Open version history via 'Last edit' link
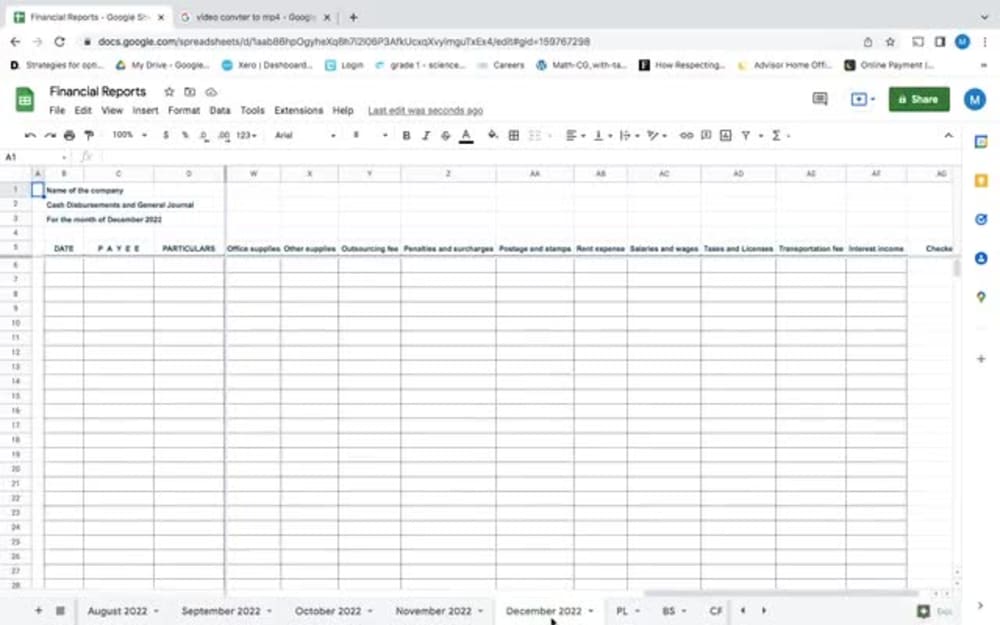Image resolution: width=1000 pixels, height=625 pixels. (x=425, y=110)
